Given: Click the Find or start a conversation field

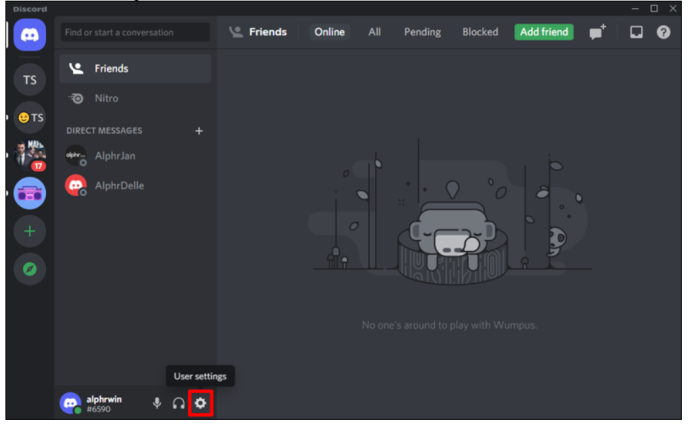Looking at the screenshot, I should click(x=135, y=33).
